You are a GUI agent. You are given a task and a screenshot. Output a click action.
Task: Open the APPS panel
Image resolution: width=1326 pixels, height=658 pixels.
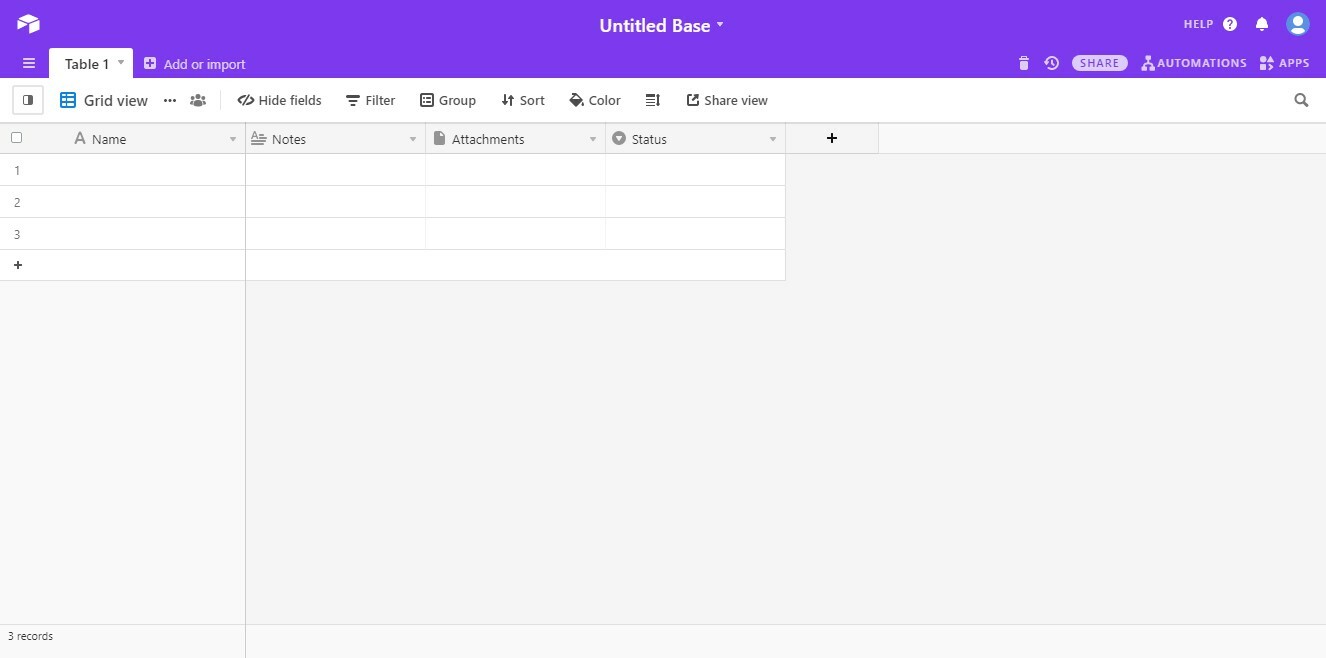click(x=1285, y=63)
